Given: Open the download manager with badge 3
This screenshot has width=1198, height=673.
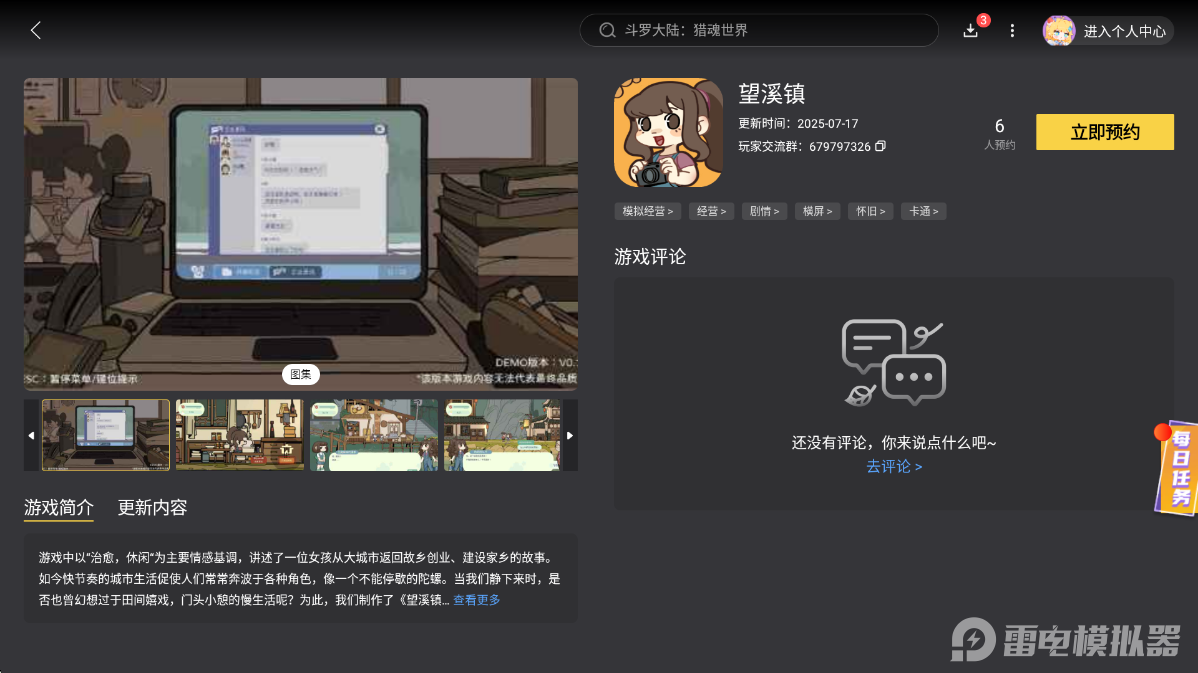Looking at the screenshot, I should tap(969, 31).
